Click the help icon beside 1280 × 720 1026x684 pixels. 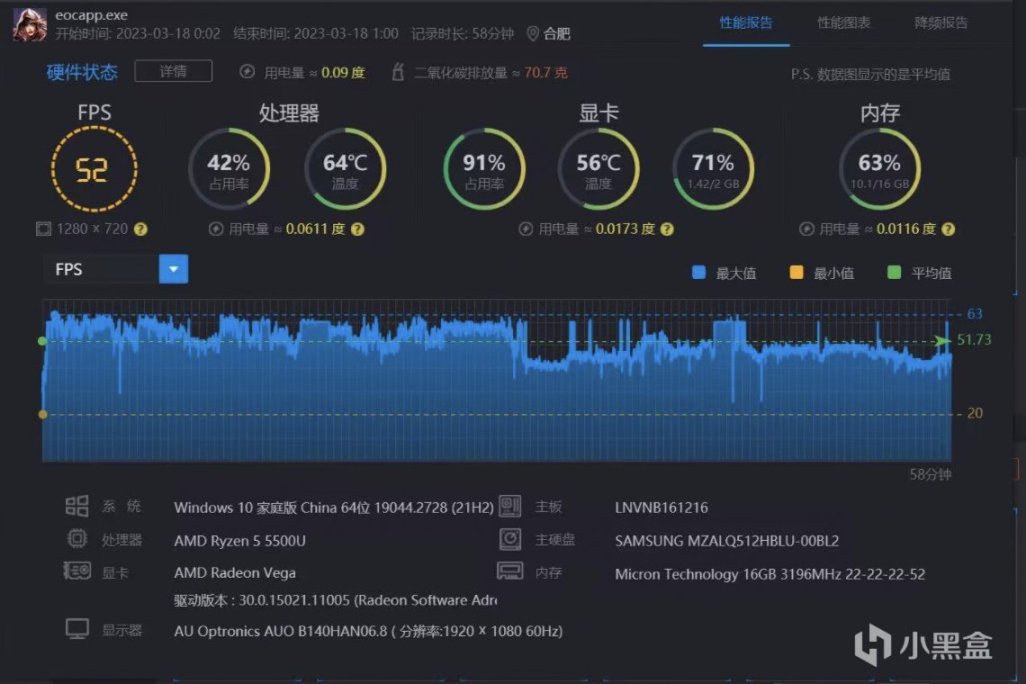pos(141,229)
